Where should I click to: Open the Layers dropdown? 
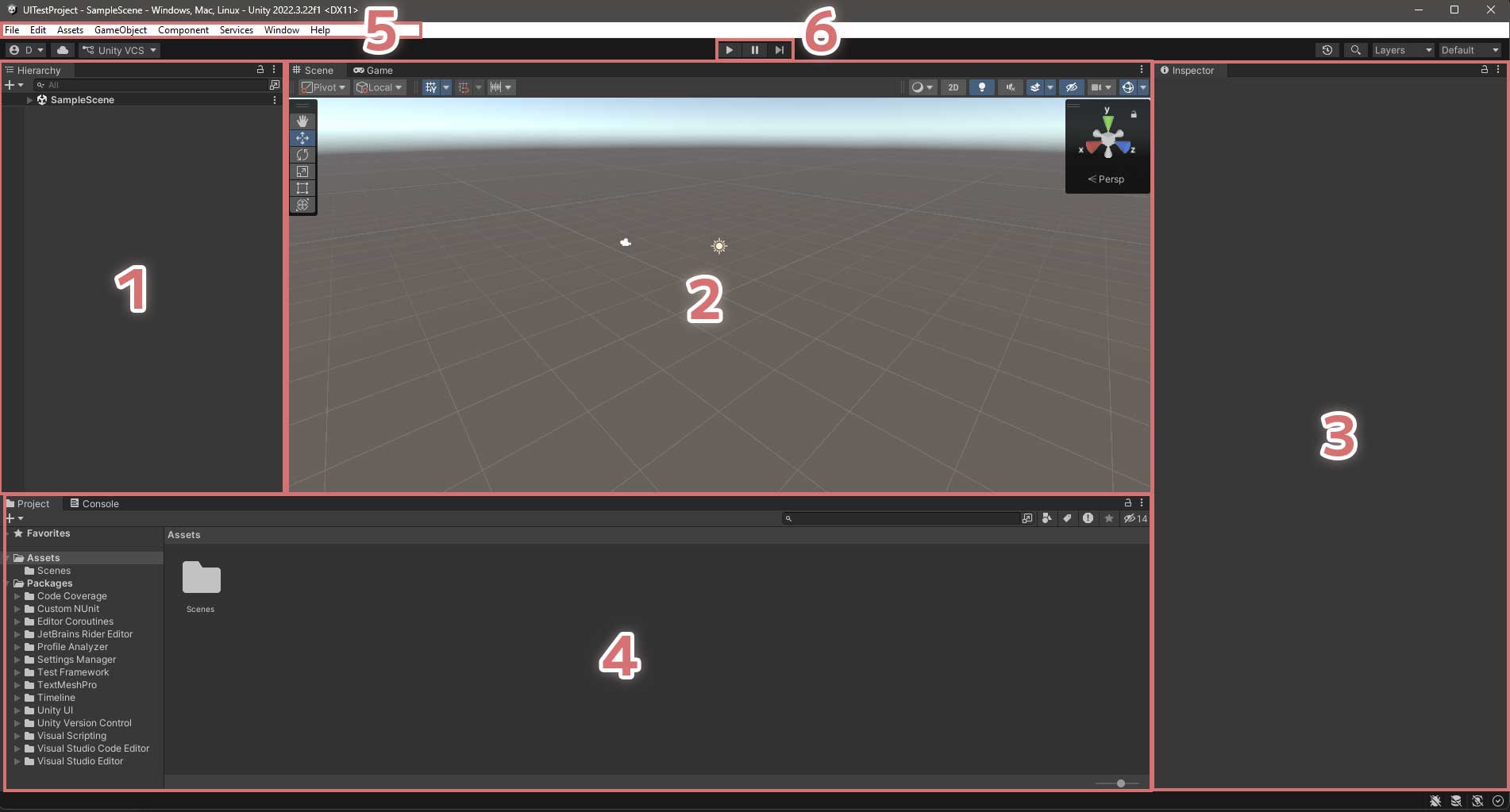point(1403,50)
